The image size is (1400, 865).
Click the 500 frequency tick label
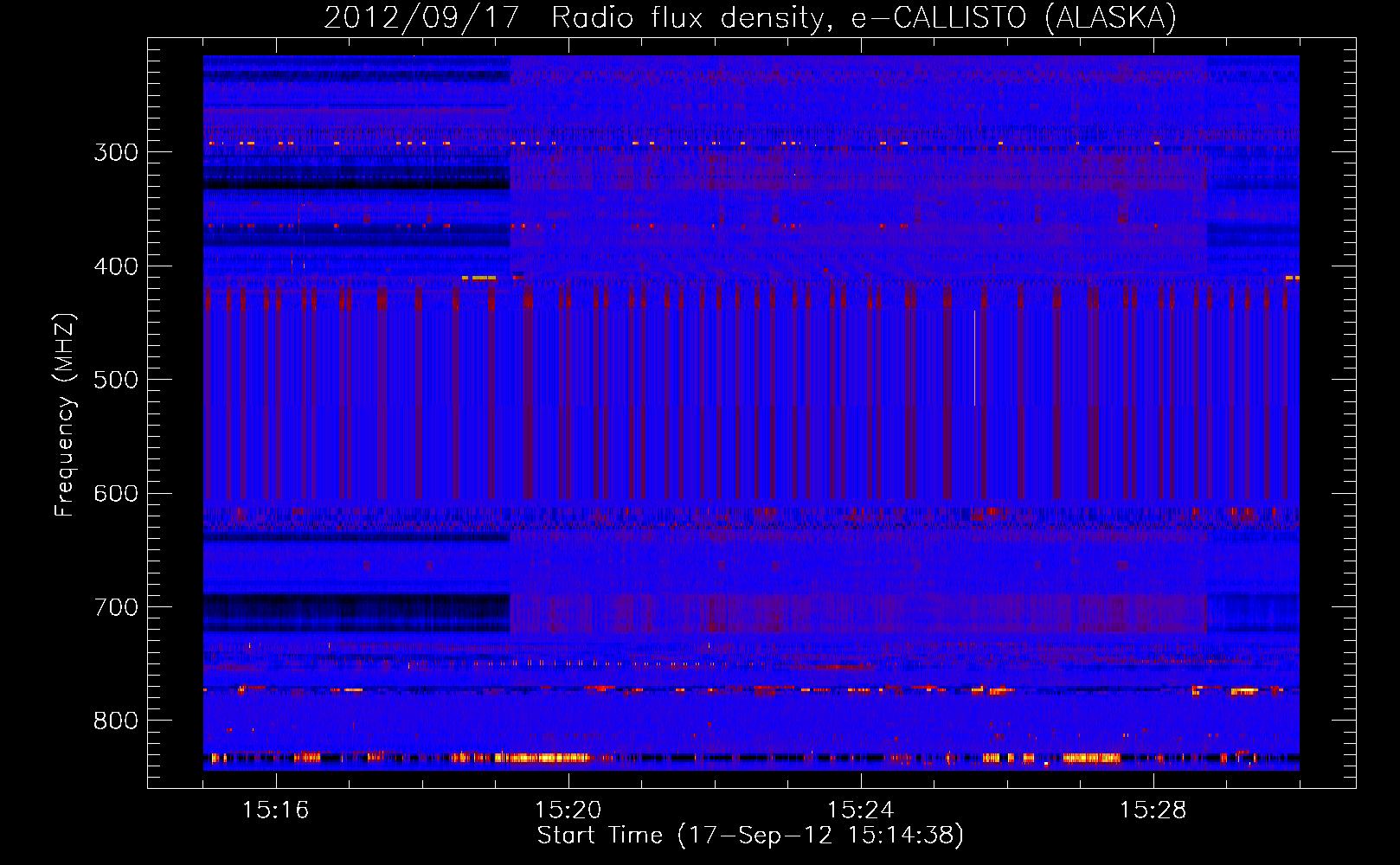coord(116,380)
